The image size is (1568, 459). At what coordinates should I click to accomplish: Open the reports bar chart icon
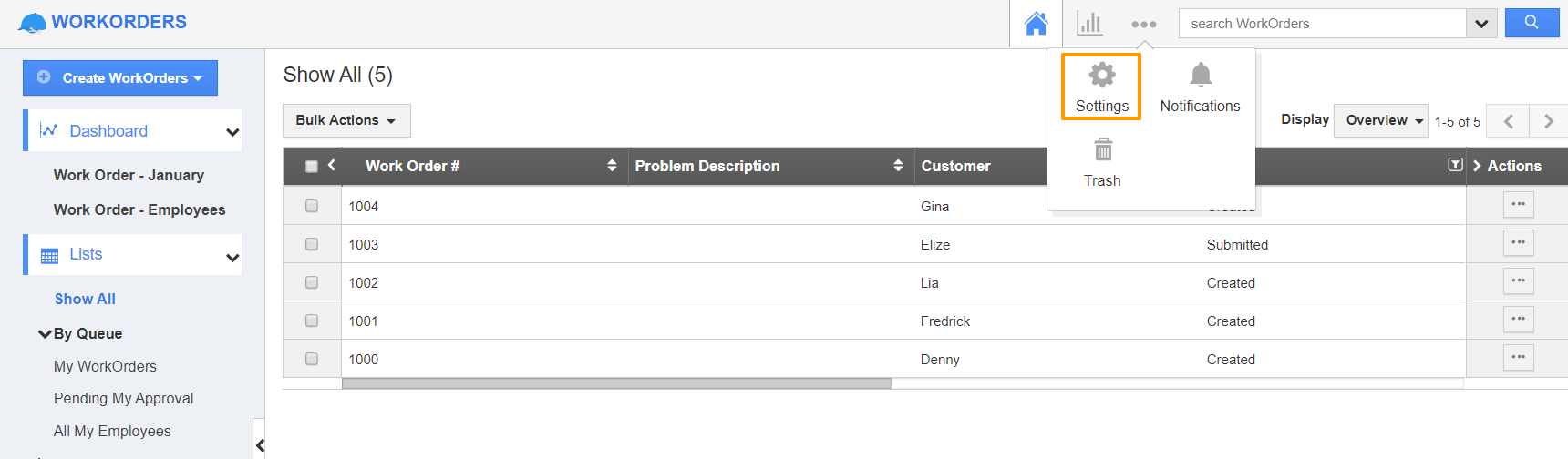coord(1089,24)
